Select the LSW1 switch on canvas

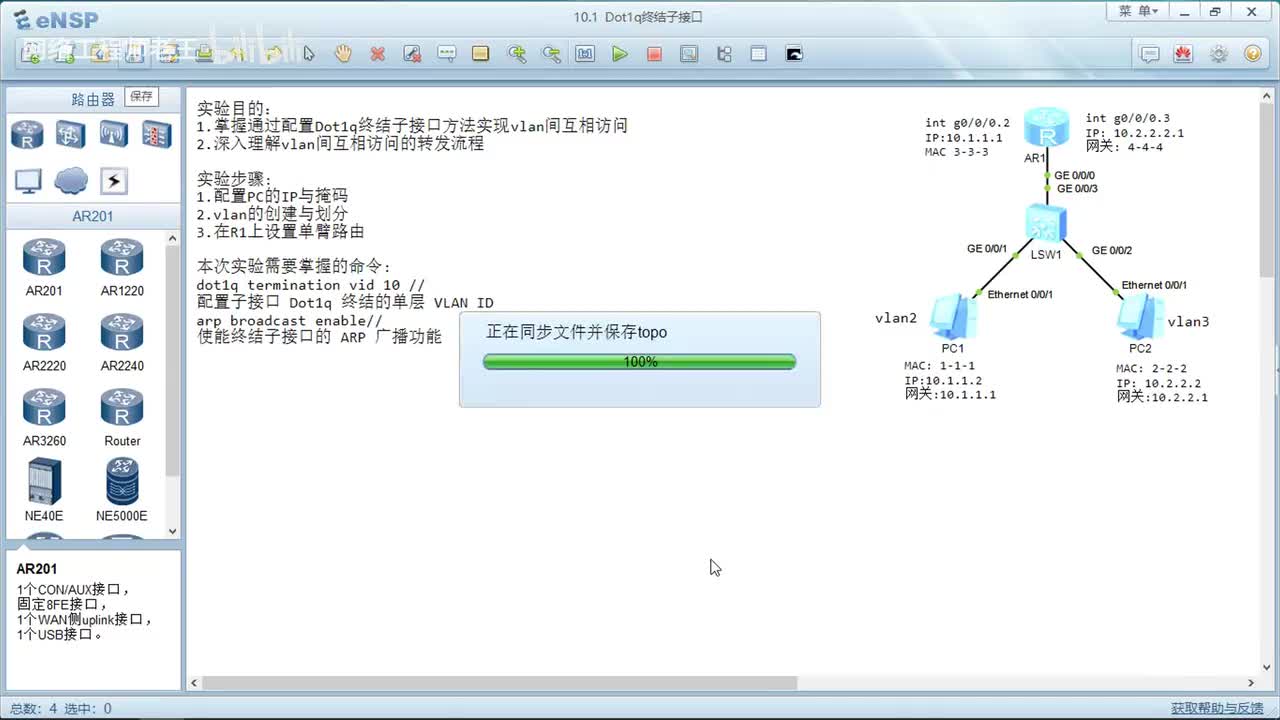click(x=1047, y=225)
